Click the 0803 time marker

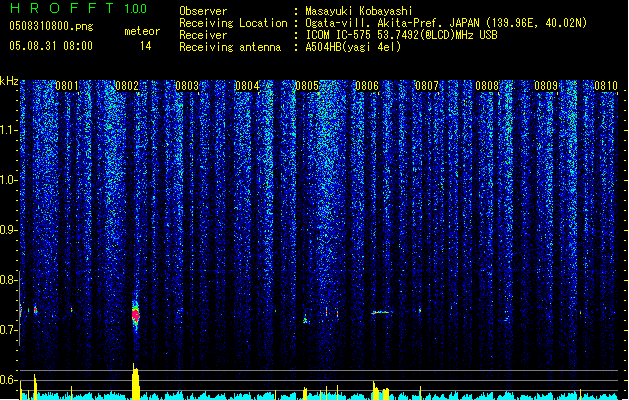pos(187,86)
